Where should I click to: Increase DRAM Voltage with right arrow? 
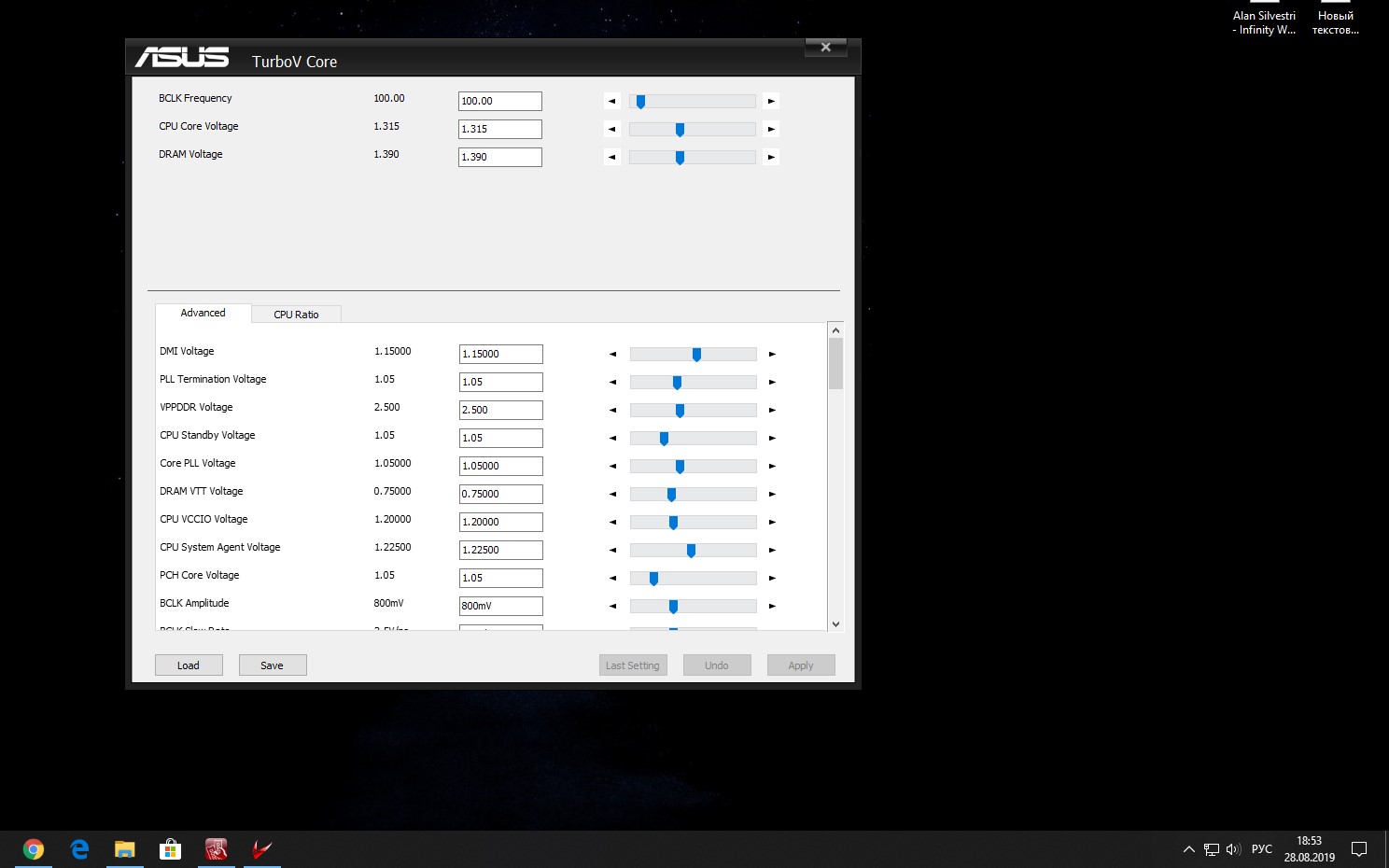771,157
